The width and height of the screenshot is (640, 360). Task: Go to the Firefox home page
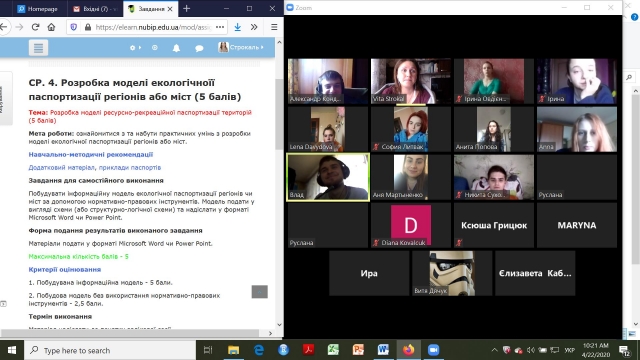point(51,27)
